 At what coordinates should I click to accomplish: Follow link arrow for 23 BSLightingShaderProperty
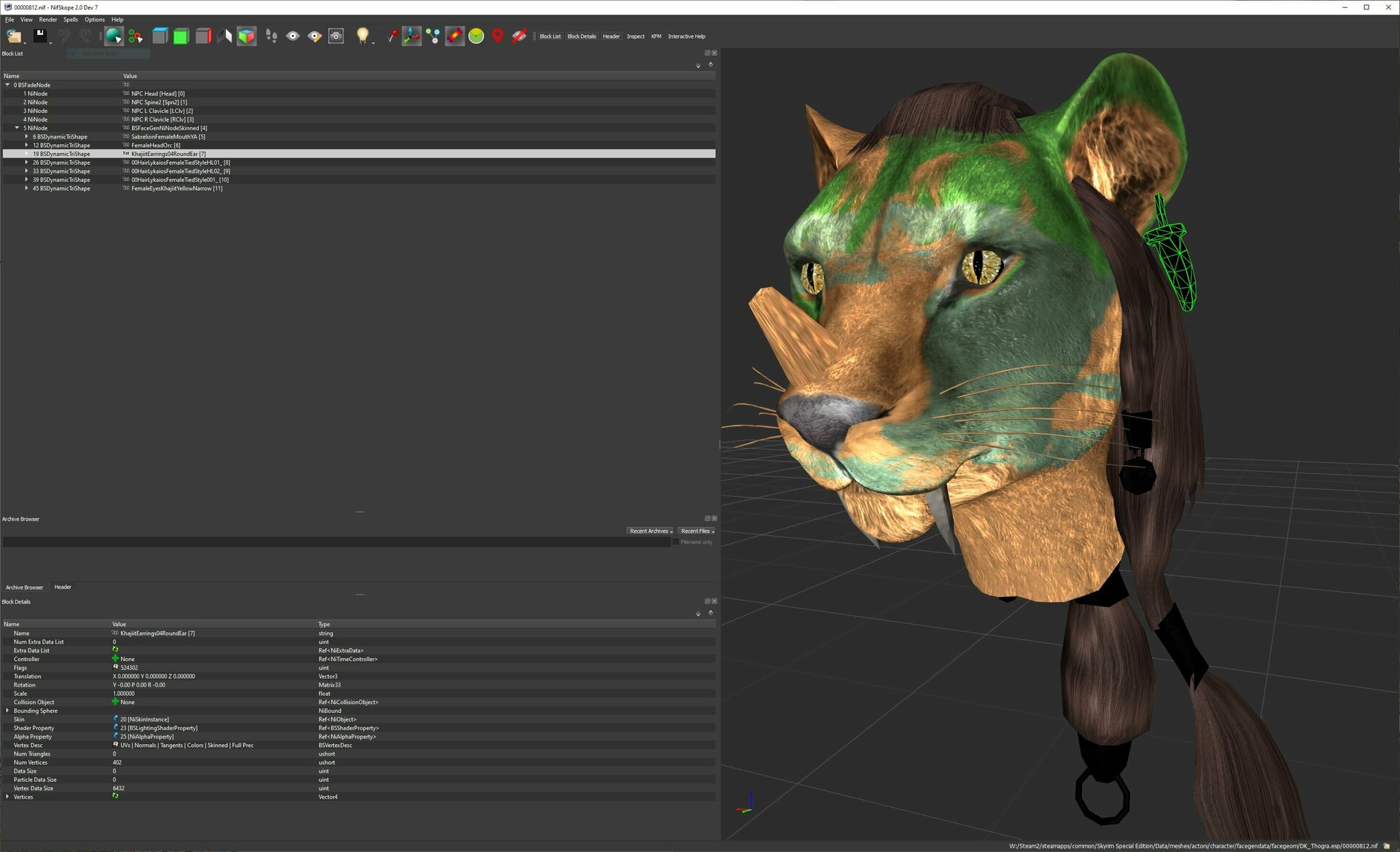pos(115,727)
